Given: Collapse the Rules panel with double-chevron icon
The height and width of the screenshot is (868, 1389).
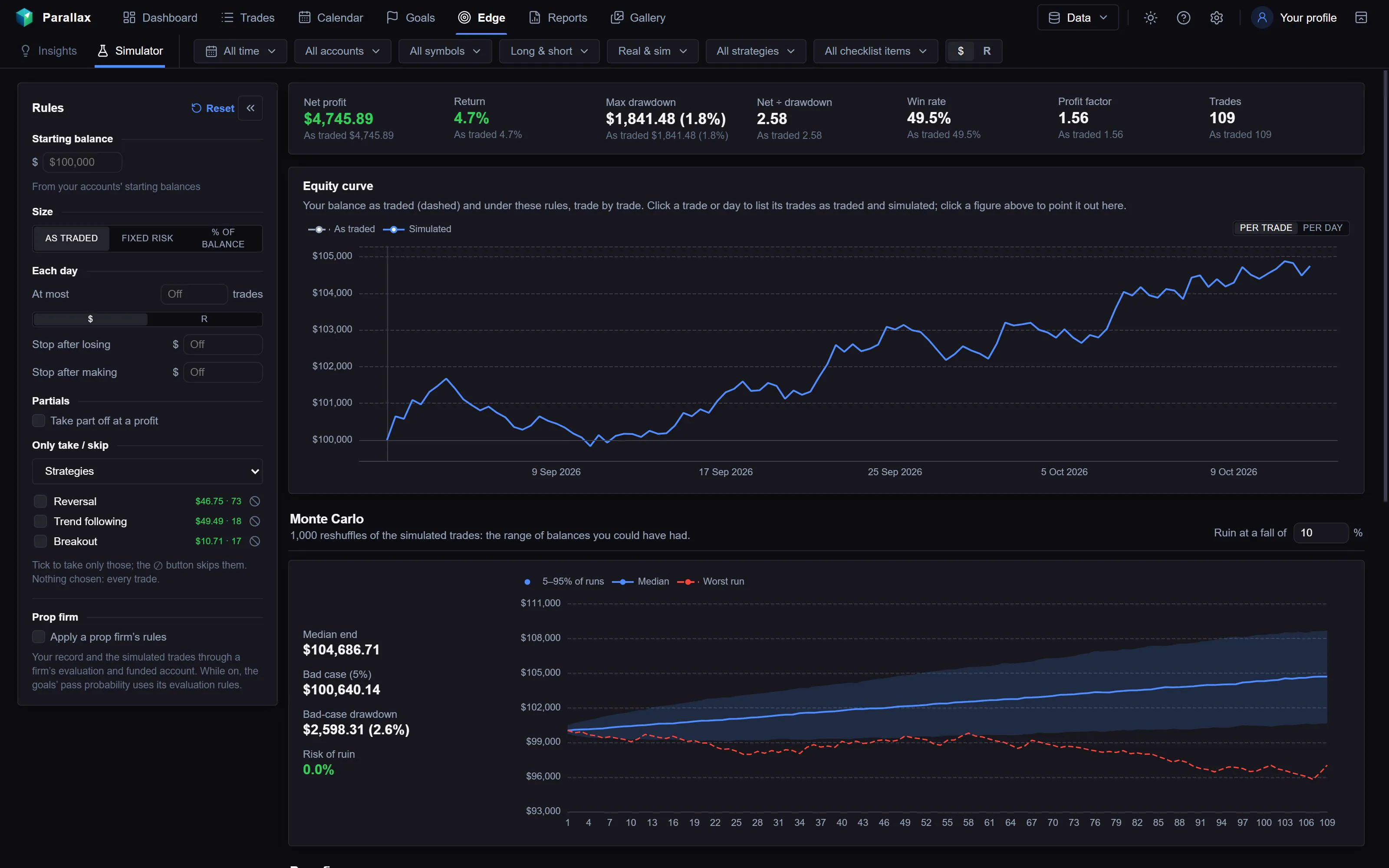Looking at the screenshot, I should click(x=250, y=108).
